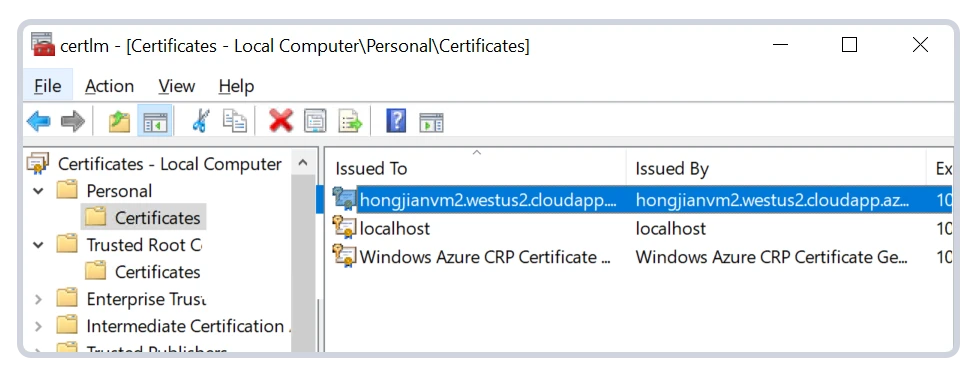This screenshot has height=376, width=975.
Task: Click localhost in Issued By column
Action: 670,228
